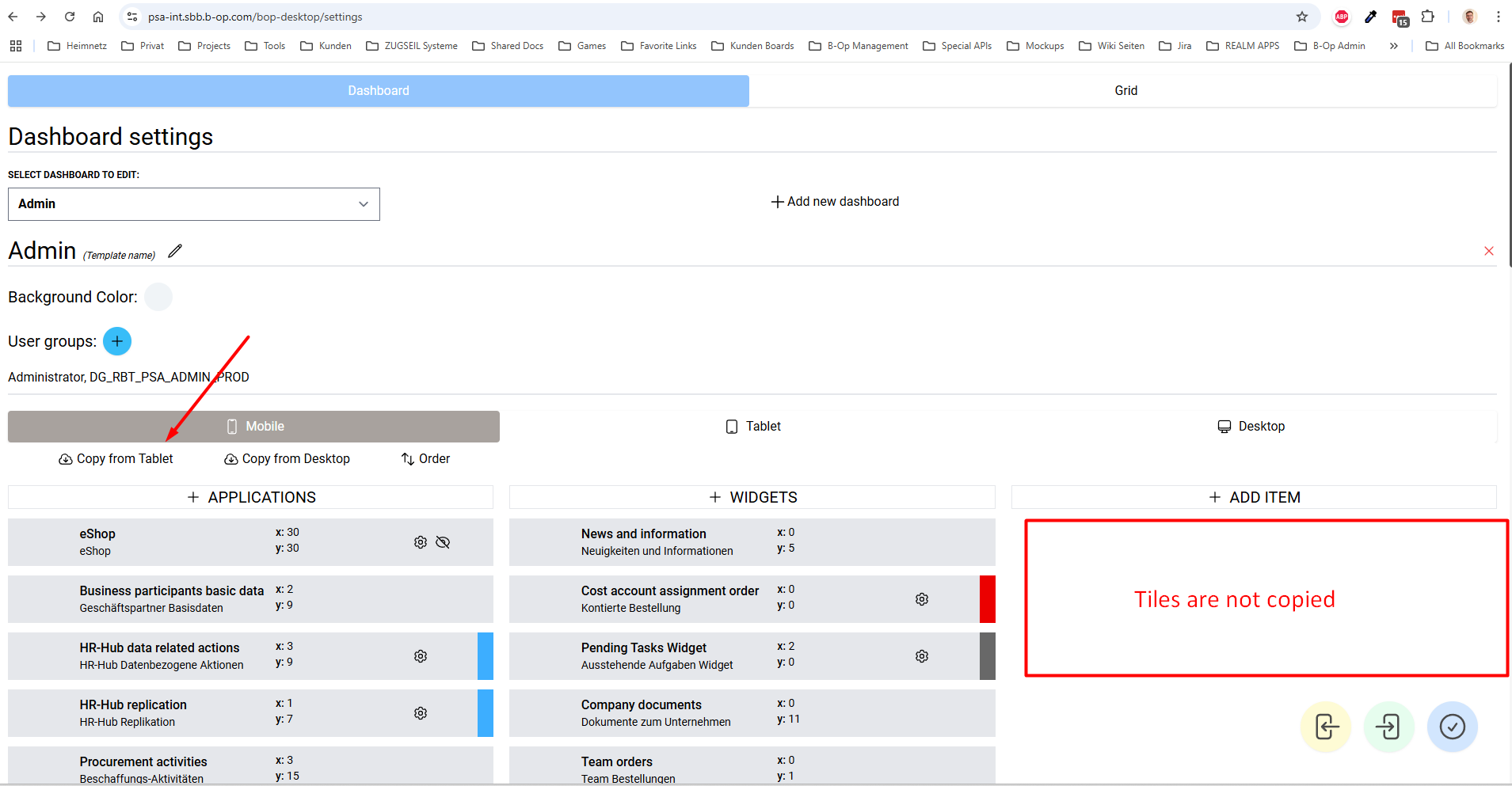1512x786 pixels.
Task: Click the red X delete dashboard icon
Action: pyautogui.click(x=1488, y=251)
